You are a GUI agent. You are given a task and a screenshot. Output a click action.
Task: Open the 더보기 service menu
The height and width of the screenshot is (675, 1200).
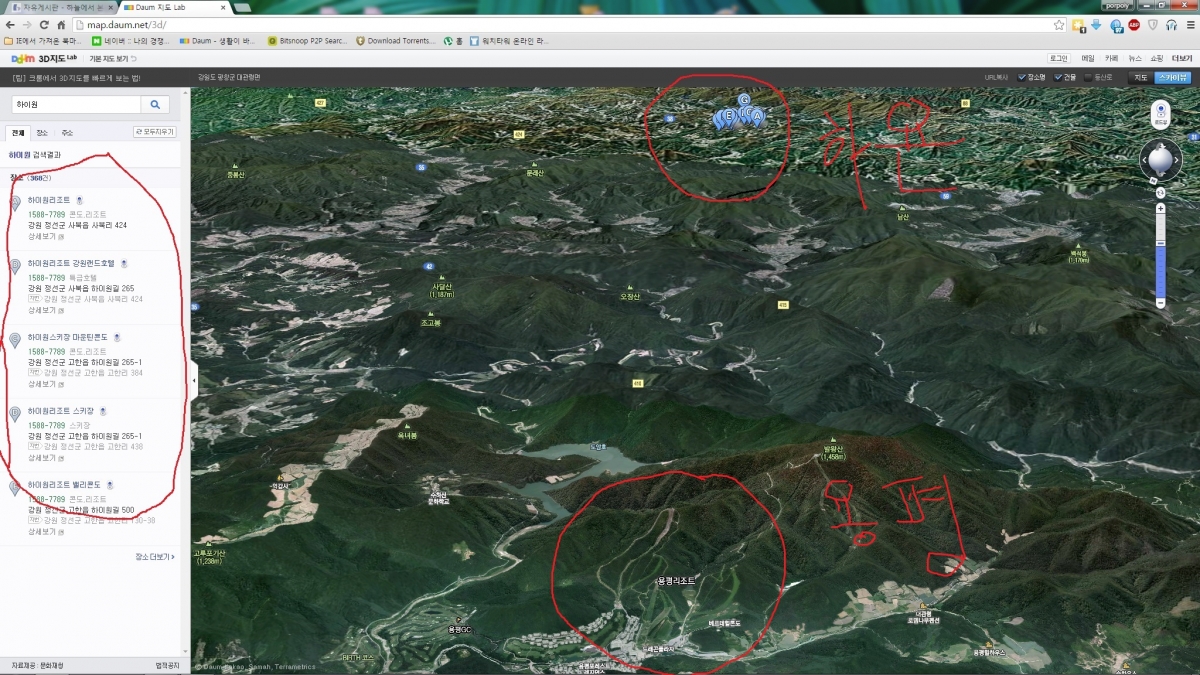coord(1183,59)
